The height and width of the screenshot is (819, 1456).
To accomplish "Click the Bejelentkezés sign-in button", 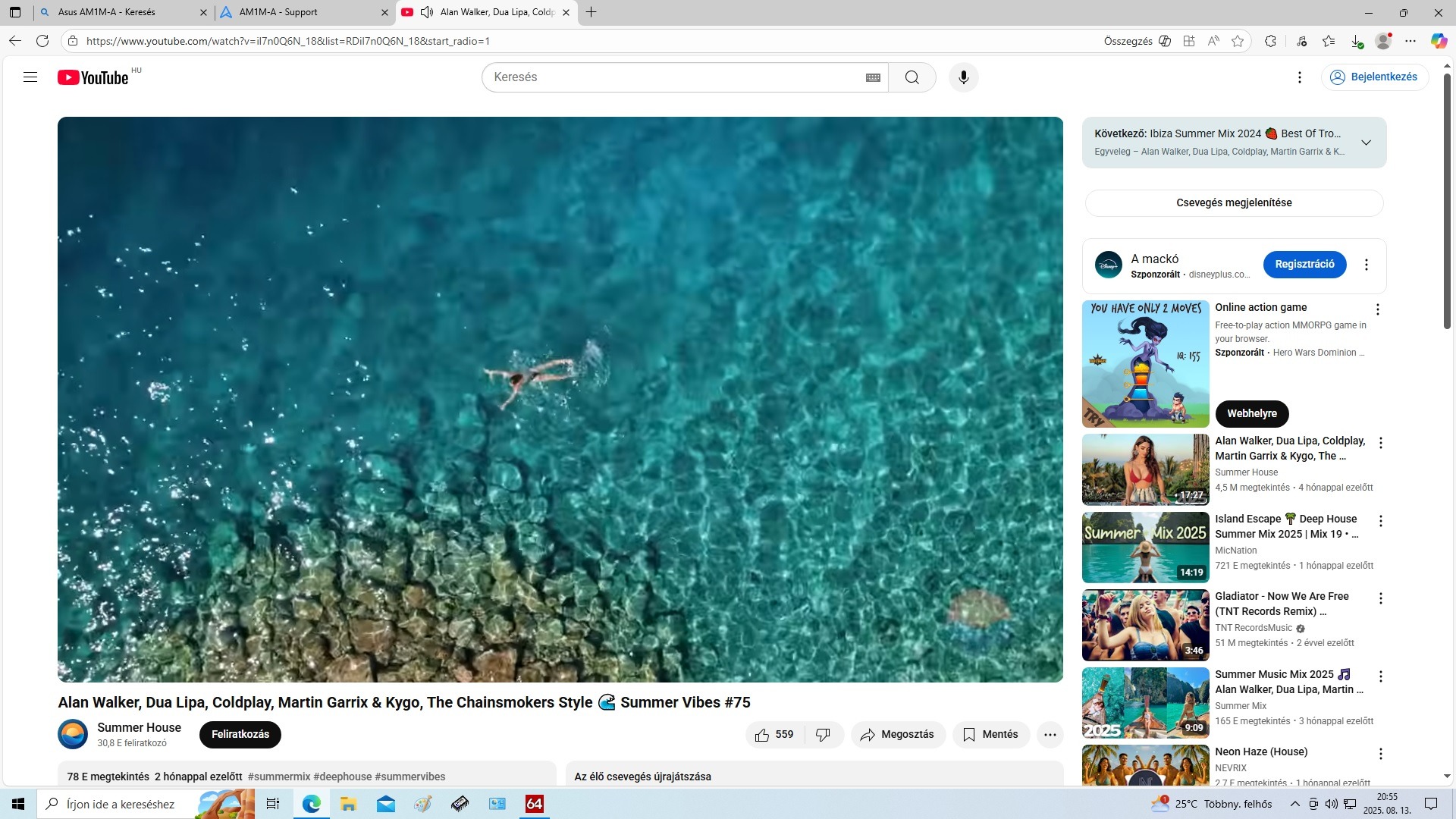I will point(1375,77).
